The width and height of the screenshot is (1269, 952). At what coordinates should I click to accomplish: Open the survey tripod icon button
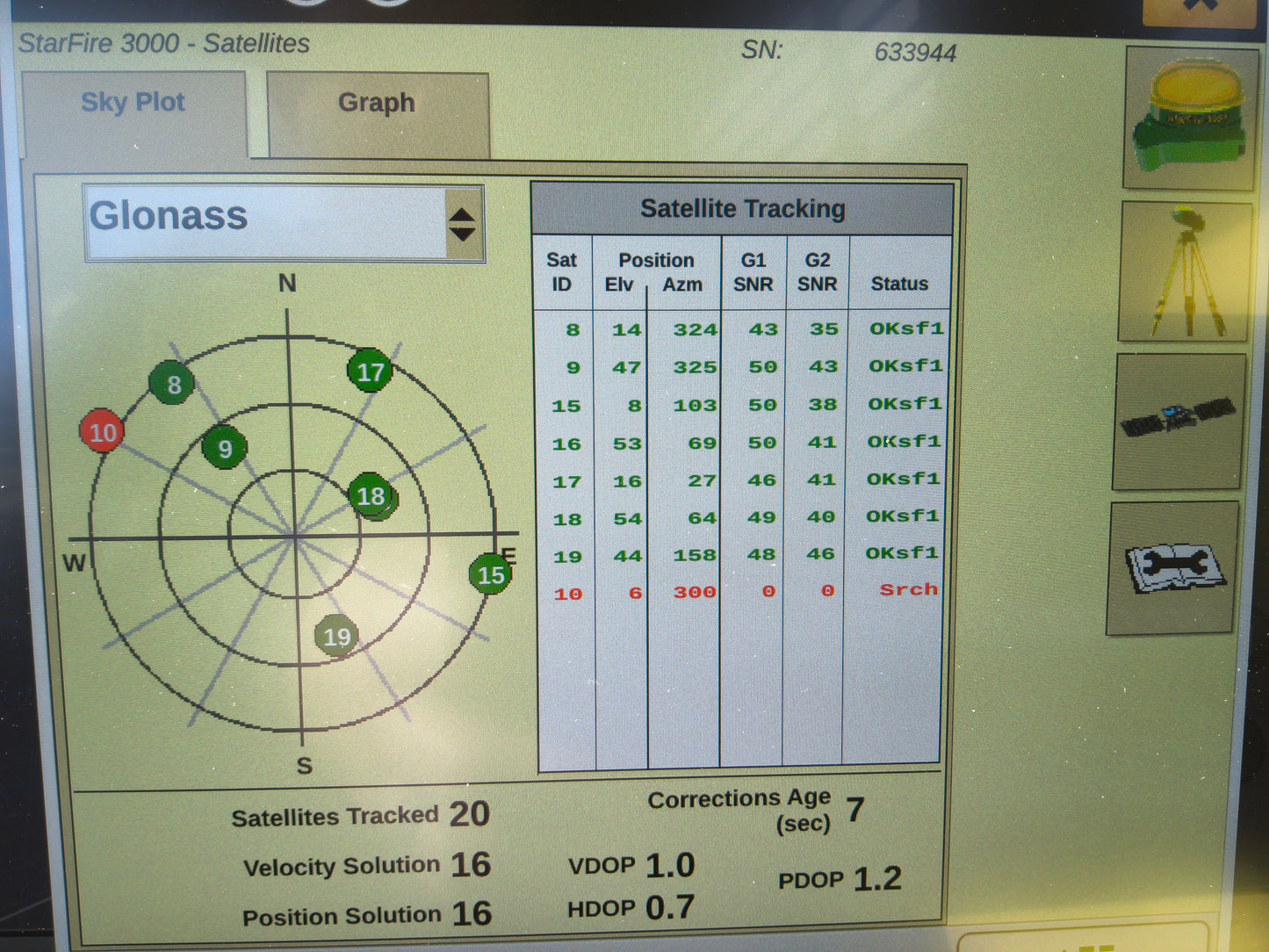(x=1186, y=271)
